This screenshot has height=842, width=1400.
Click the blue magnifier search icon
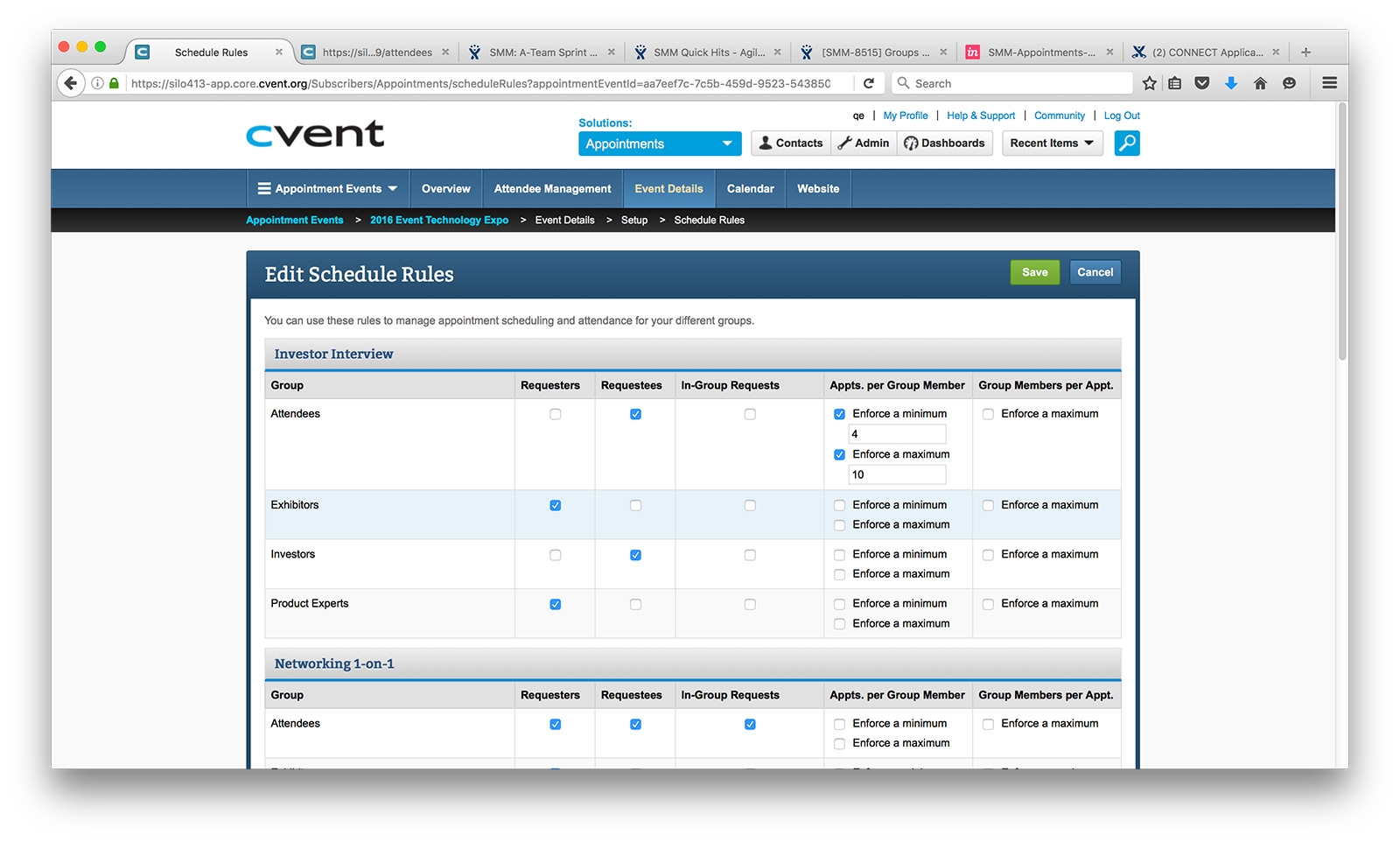(1126, 143)
